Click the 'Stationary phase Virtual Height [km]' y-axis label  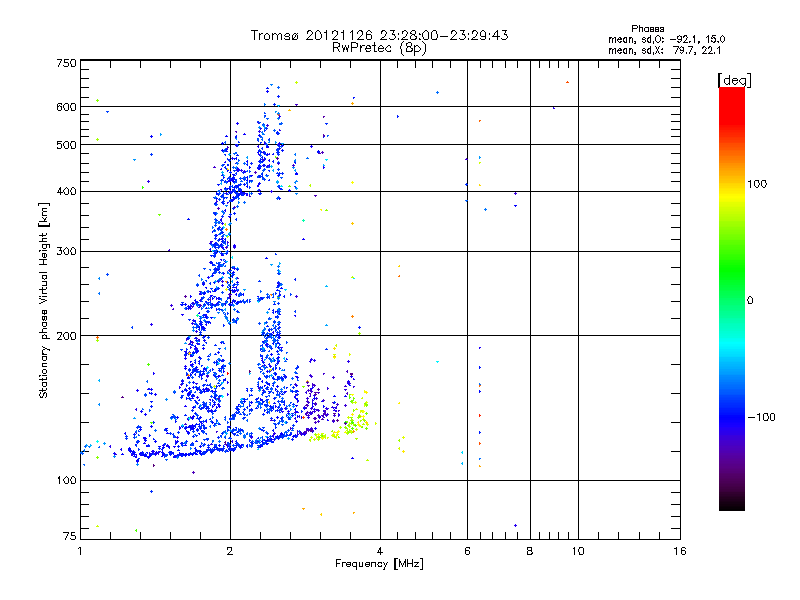click(43, 300)
